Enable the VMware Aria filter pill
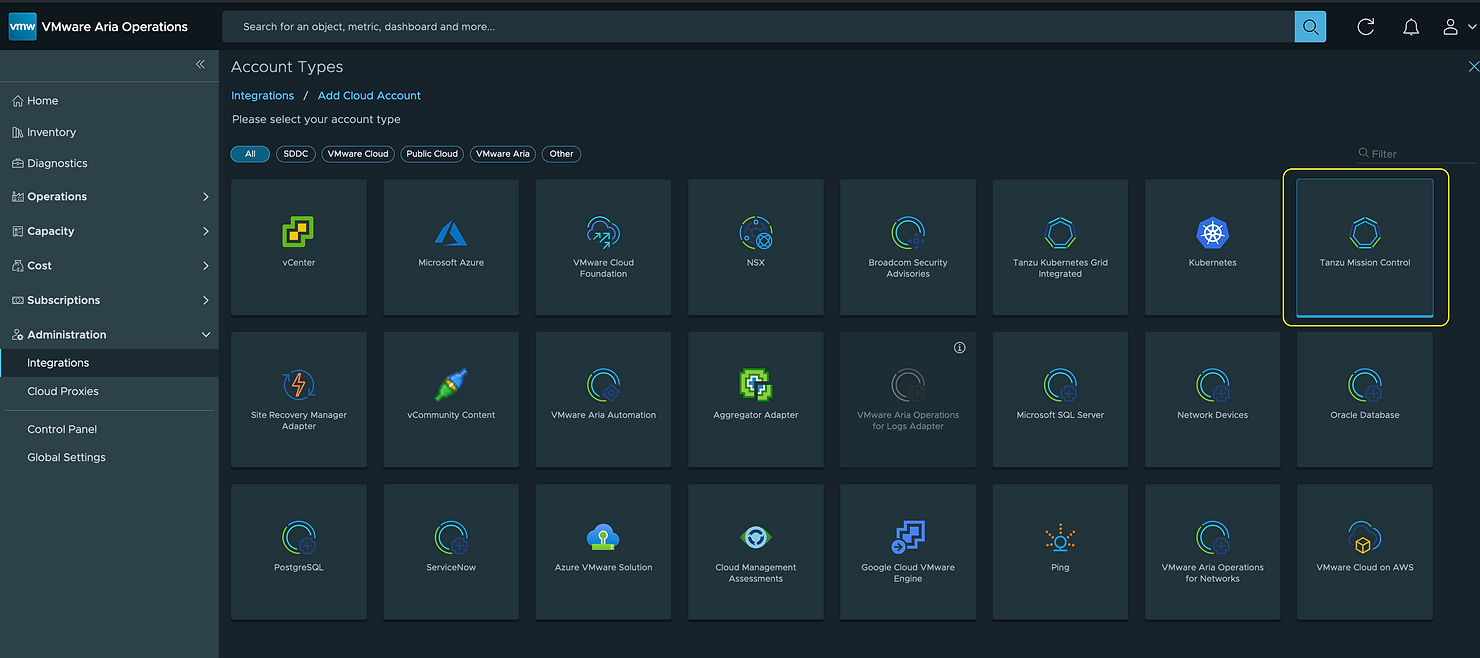This screenshot has width=1480, height=658. coord(503,154)
